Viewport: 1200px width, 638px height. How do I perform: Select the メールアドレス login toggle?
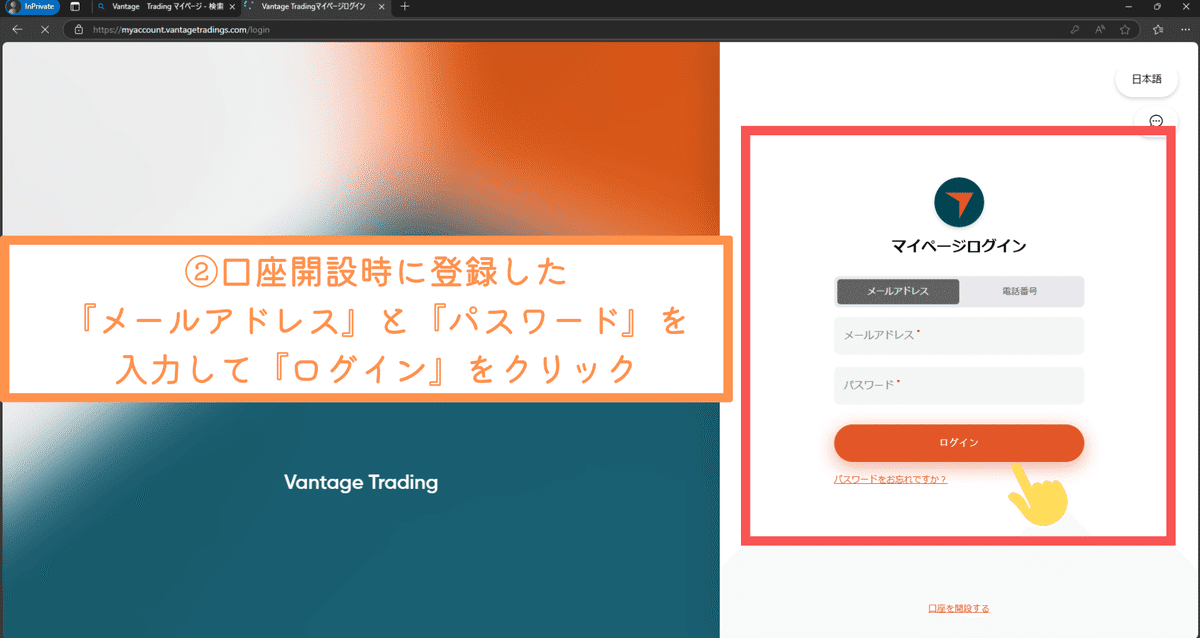click(898, 291)
